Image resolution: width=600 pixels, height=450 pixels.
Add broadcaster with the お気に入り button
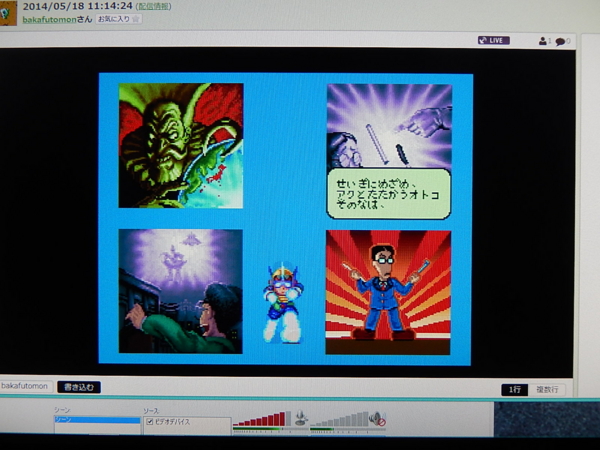coord(119,19)
